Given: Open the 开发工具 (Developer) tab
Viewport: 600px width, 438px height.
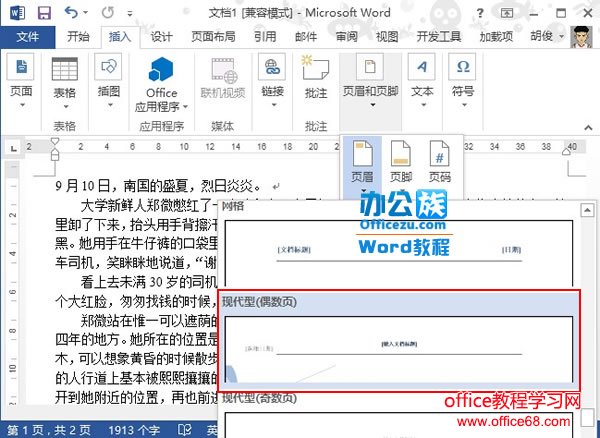Looking at the screenshot, I should click(x=439, y=37).
